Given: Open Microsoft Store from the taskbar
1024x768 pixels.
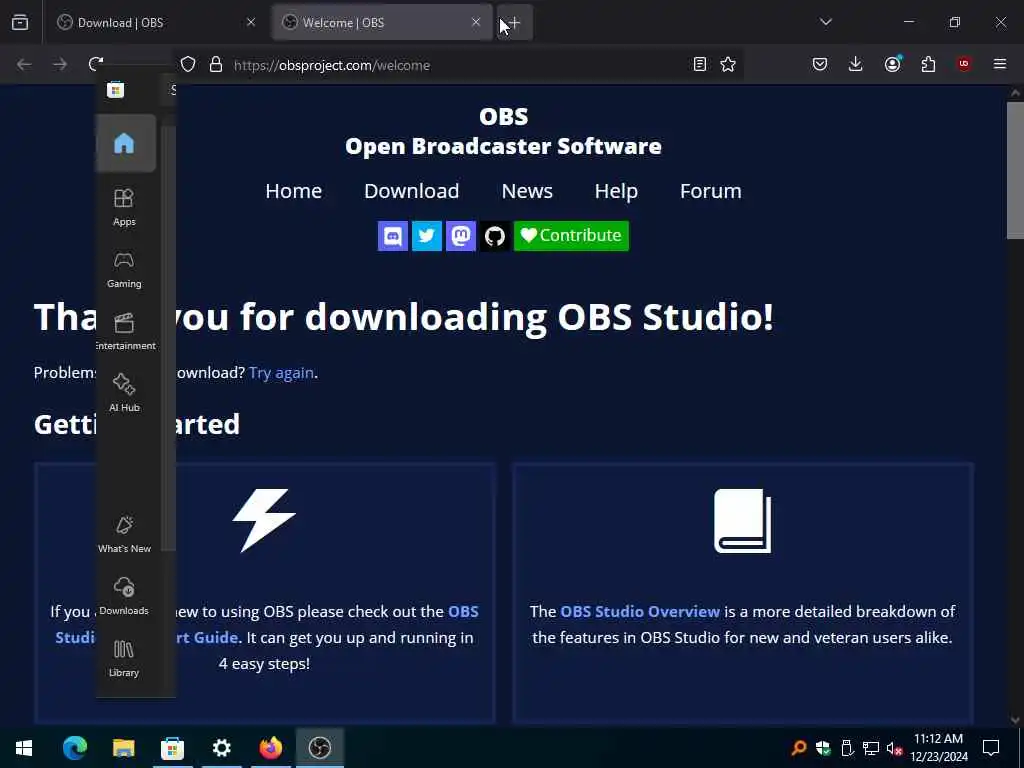Looking at the screenshot, I should [x=172, y=747].
